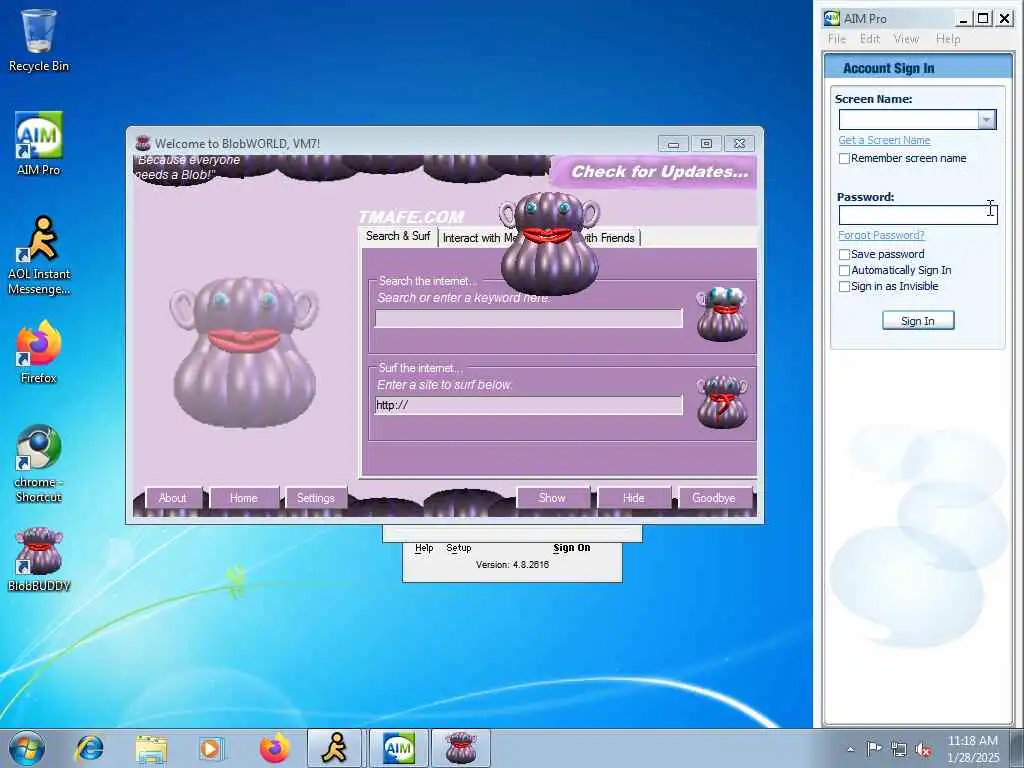This screenshot has width=1024, height=768.
Task: Expand the Screen Name dropdown arrow
Action: (986, 120)
